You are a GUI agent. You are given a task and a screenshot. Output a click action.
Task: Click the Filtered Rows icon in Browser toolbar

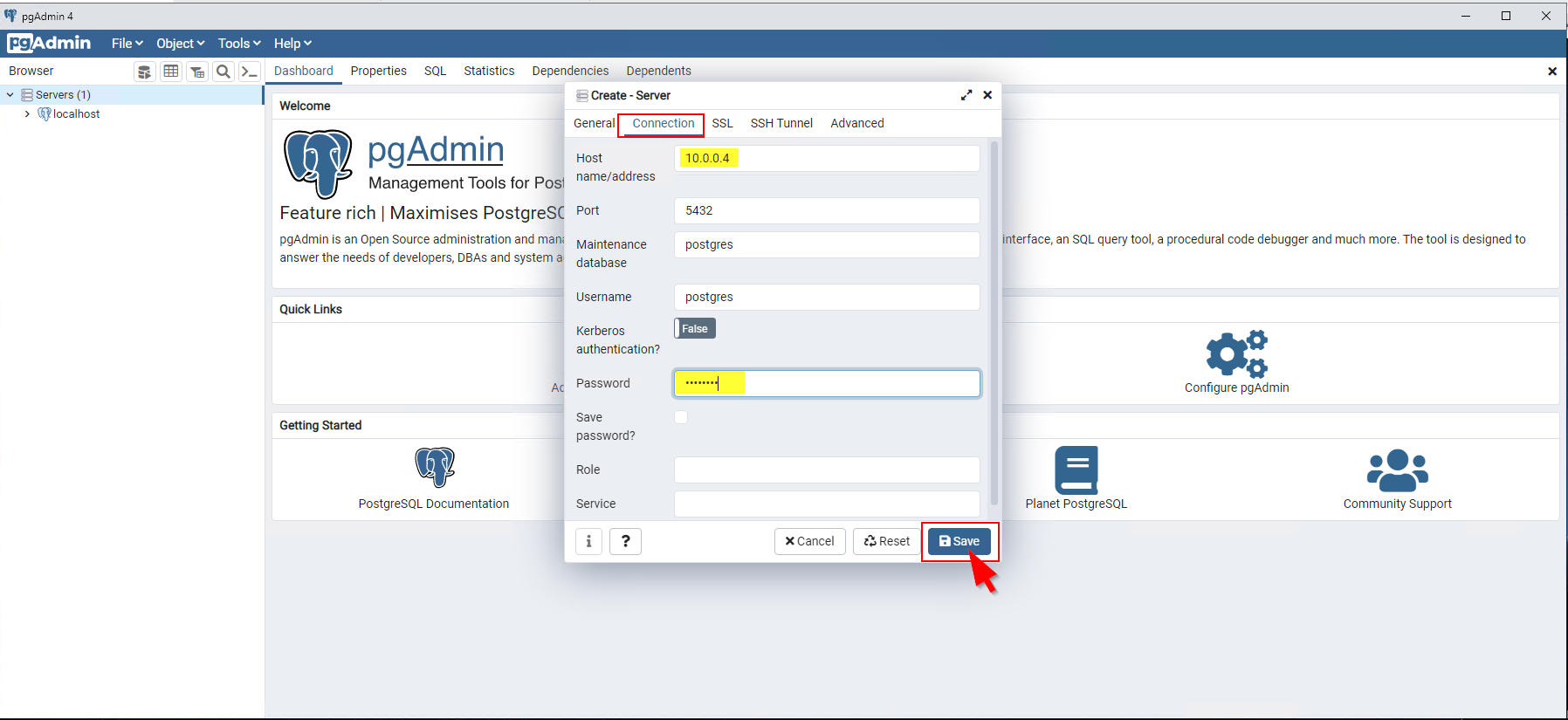(197, 72)
